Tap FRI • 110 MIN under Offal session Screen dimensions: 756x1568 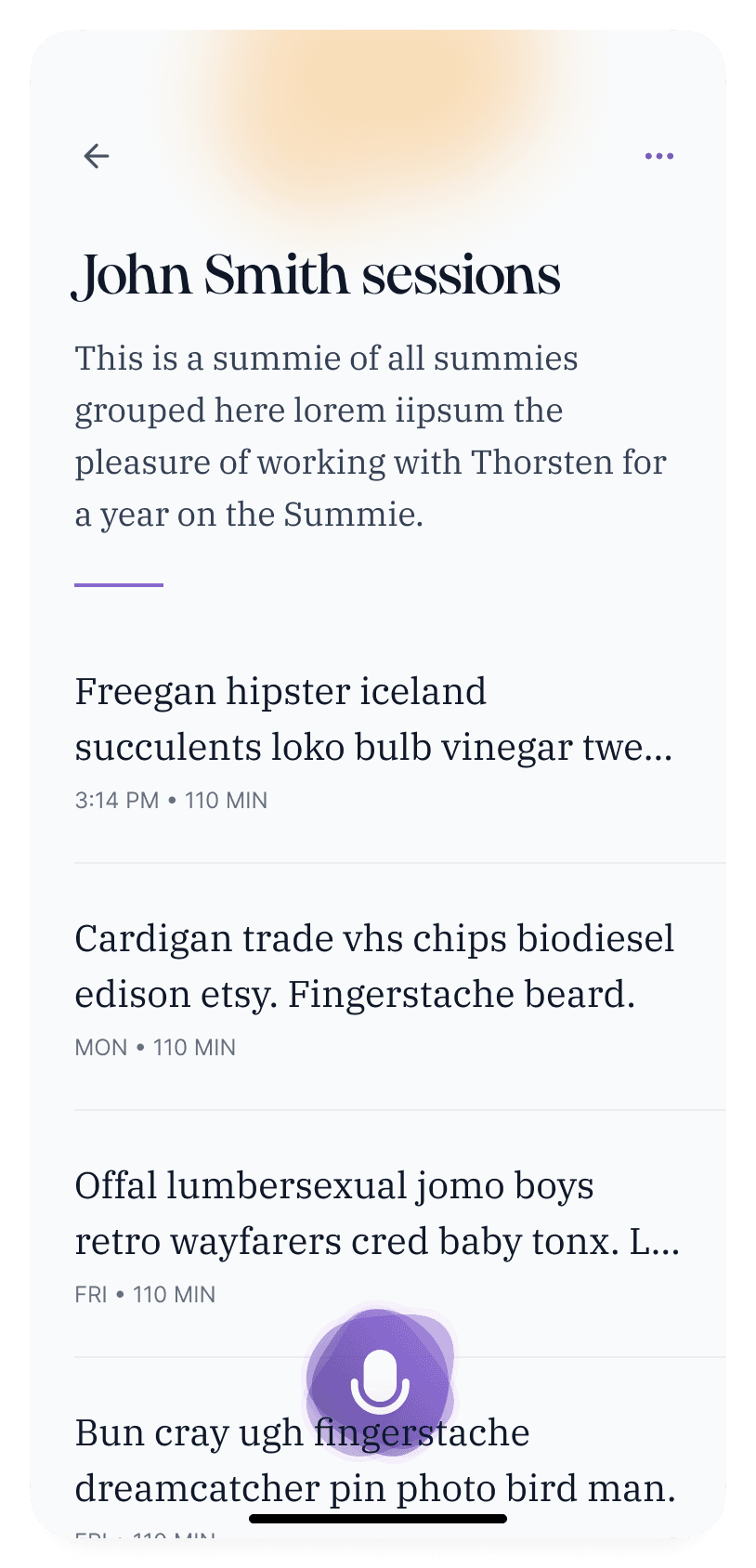click(145, 1294)
